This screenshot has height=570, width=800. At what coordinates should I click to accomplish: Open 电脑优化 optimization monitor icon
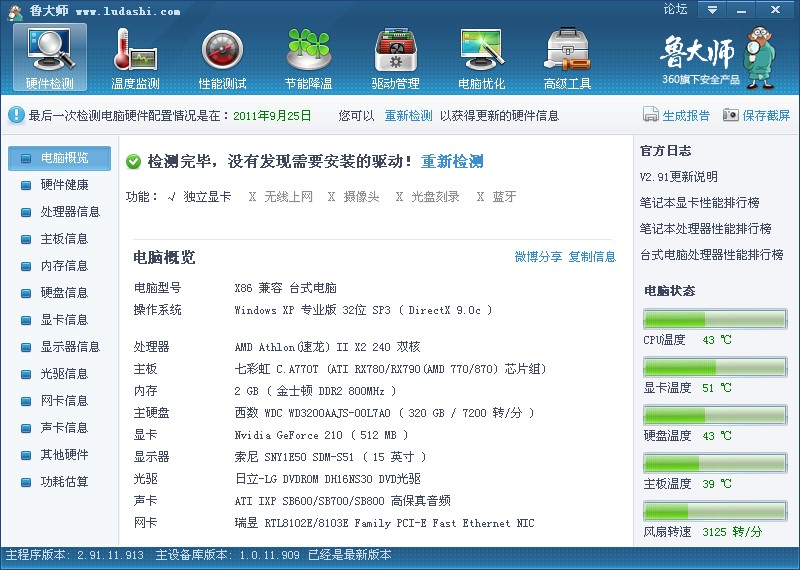pyautogui.click(x=482, y=57)
